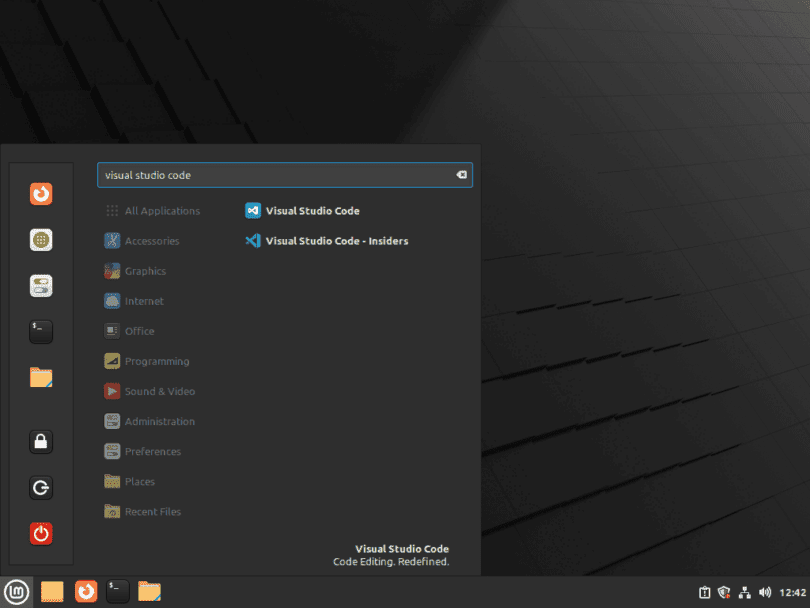Launch System Settings from the sidebar
Screen dimensions: 810x608
tap(40, 285)
